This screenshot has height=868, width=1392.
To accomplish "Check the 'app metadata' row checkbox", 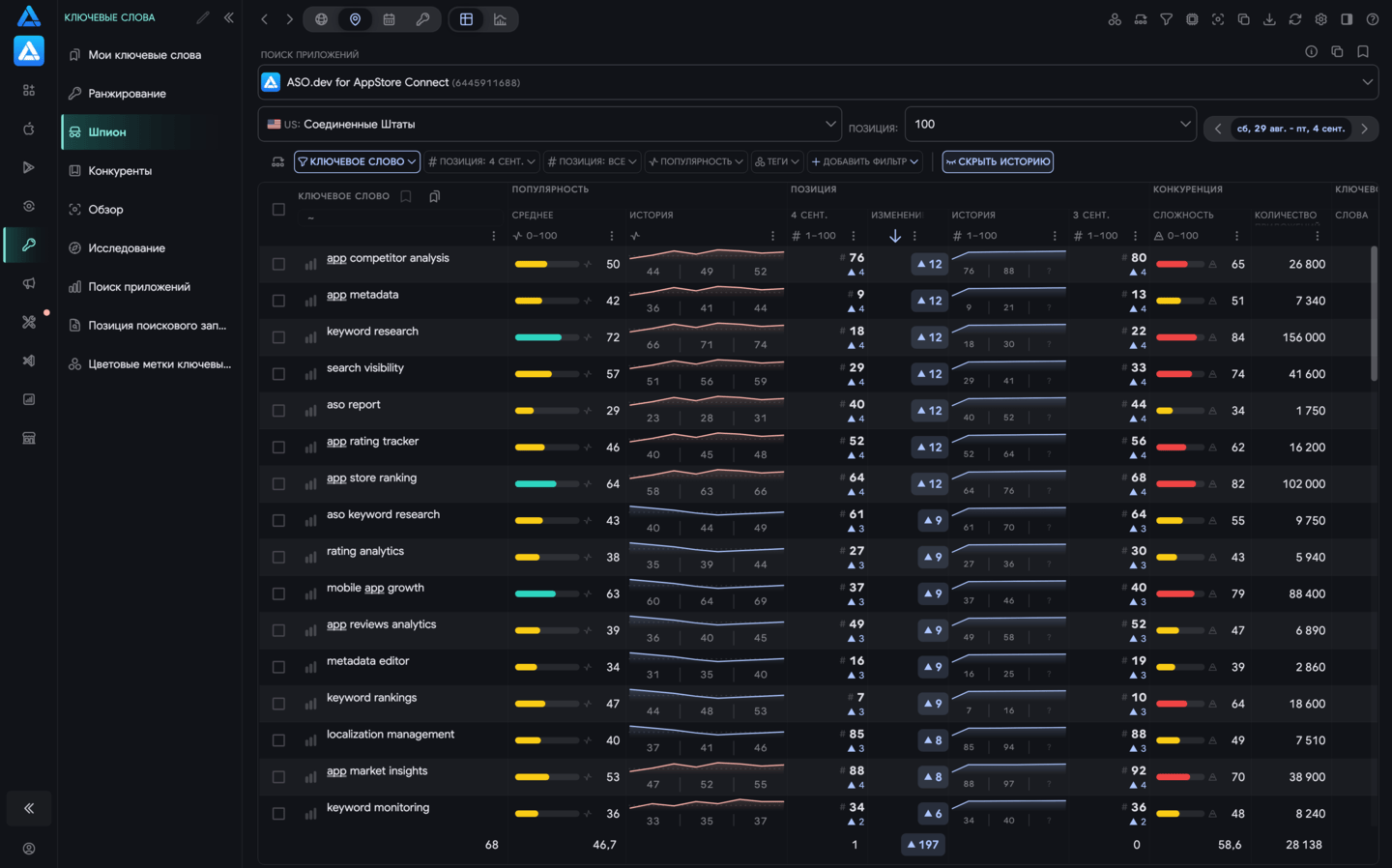I will click(x=278, y=301).
